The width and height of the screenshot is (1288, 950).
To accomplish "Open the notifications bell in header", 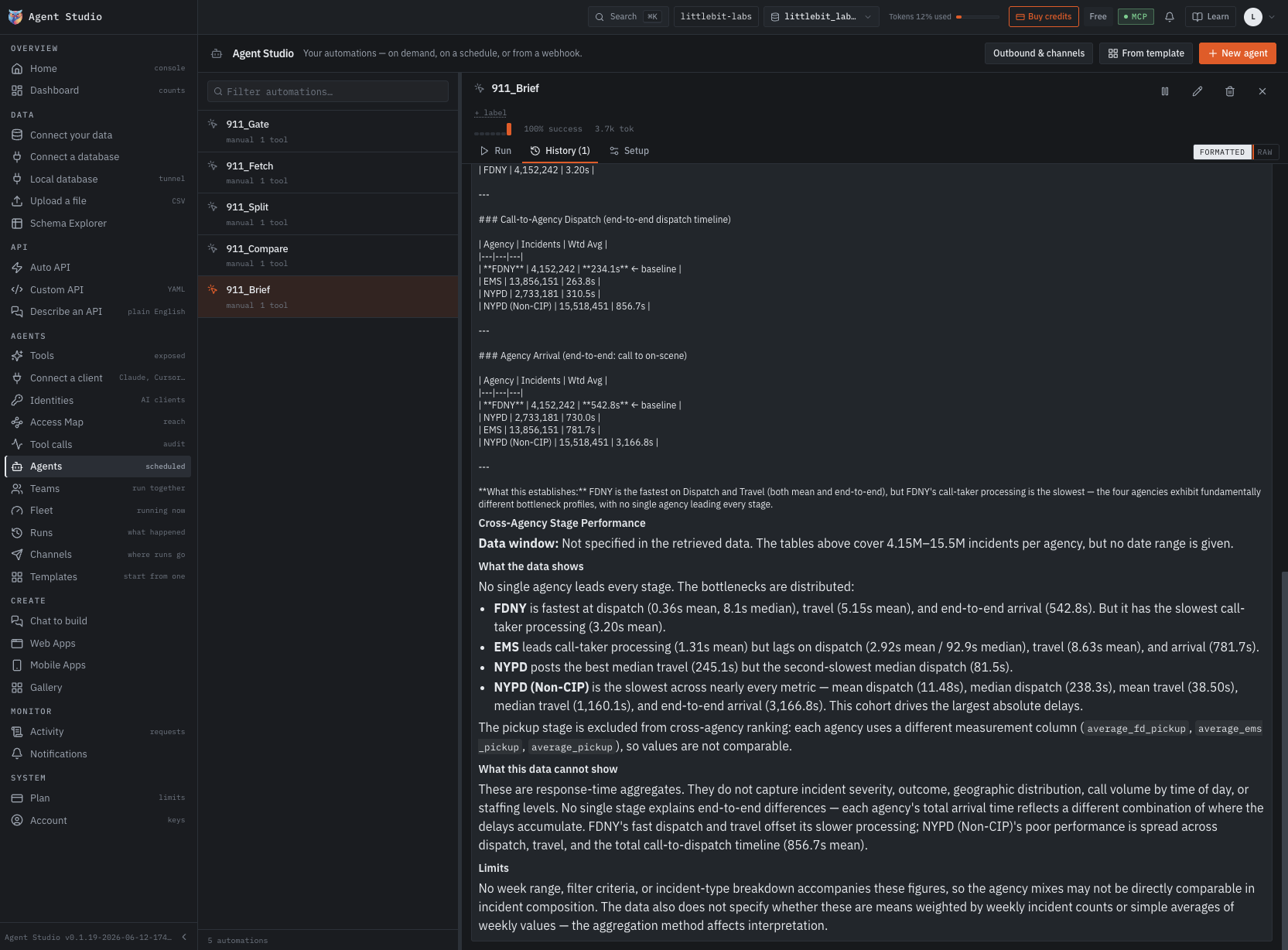I will pyautogui.click(x=1170, y=17).
